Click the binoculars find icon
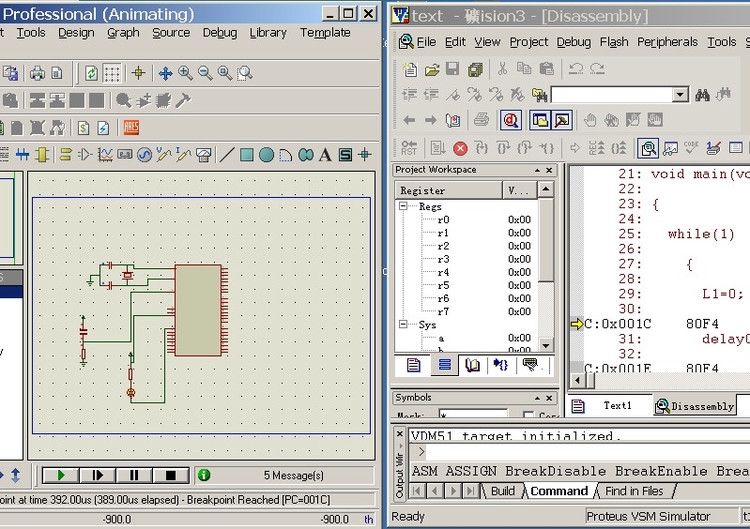Screen dimensions: 750x529 703,95
